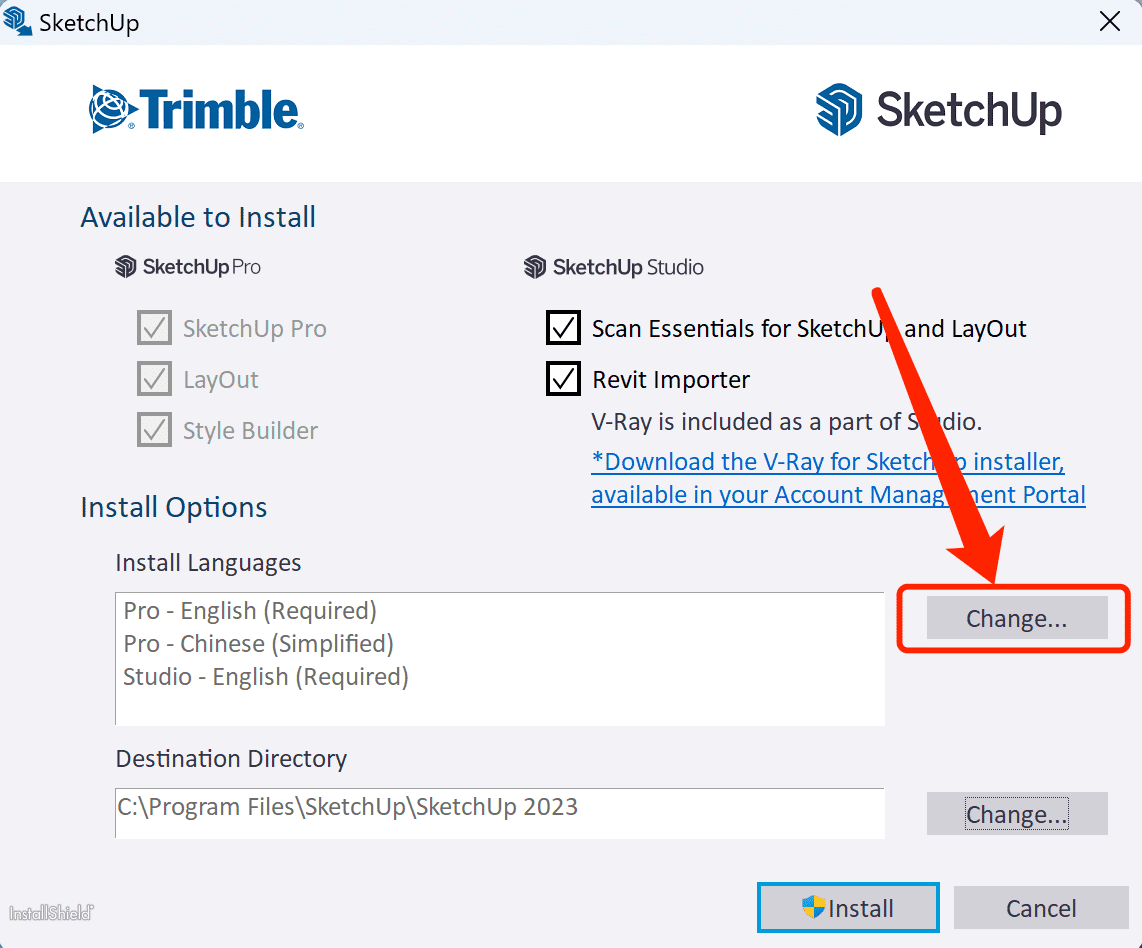1142x948 pixels.
Task: Click the InstallShield logo at bottom left
Action: [x=51, y=913]
